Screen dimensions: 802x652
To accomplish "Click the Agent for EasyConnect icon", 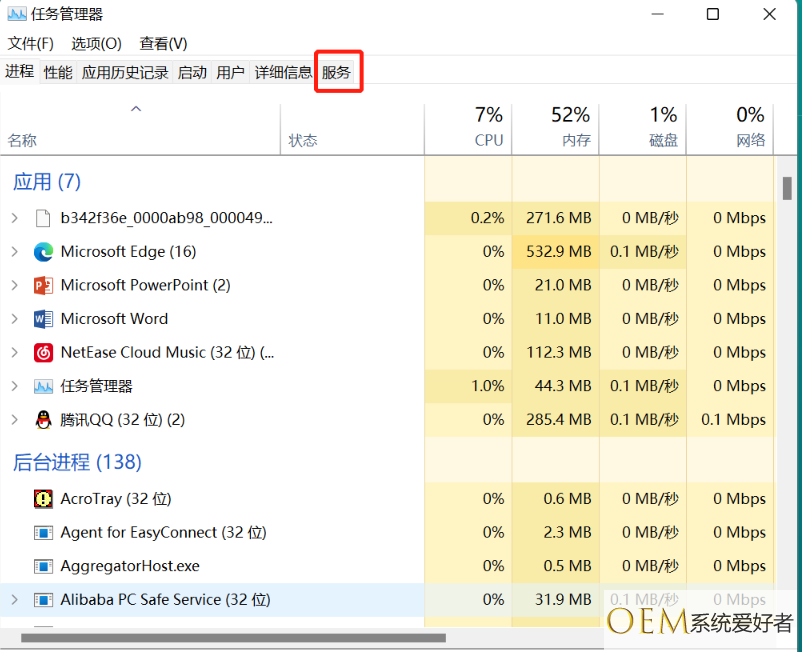I will [43, 533].
